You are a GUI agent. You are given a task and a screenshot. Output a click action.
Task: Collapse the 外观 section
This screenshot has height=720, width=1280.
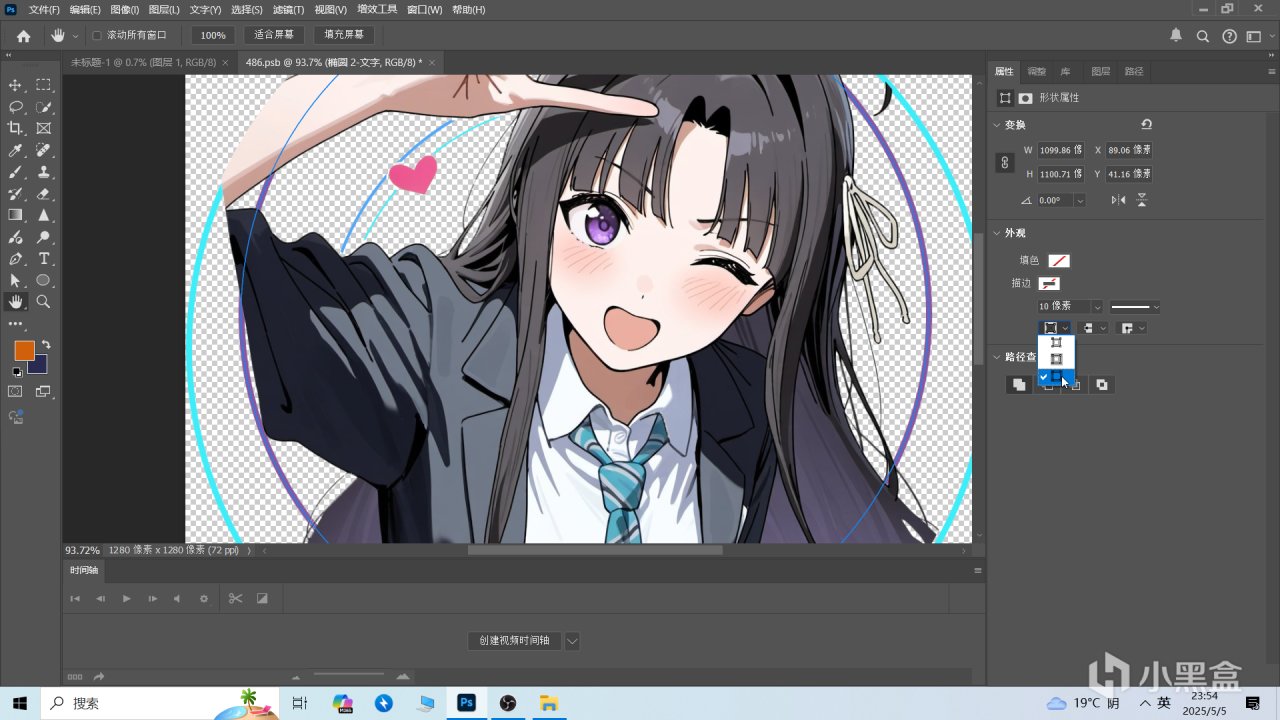[x=996, y=233]
